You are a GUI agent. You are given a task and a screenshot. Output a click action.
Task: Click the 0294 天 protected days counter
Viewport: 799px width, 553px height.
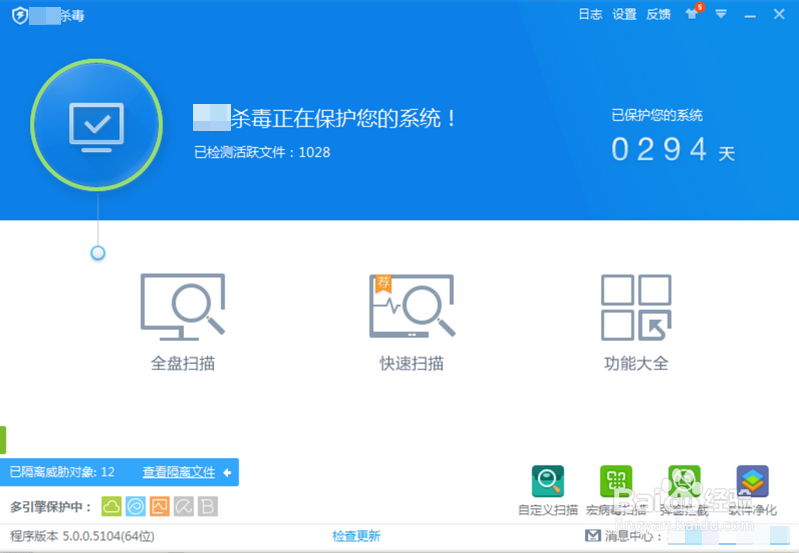click(x=673, y=150)
